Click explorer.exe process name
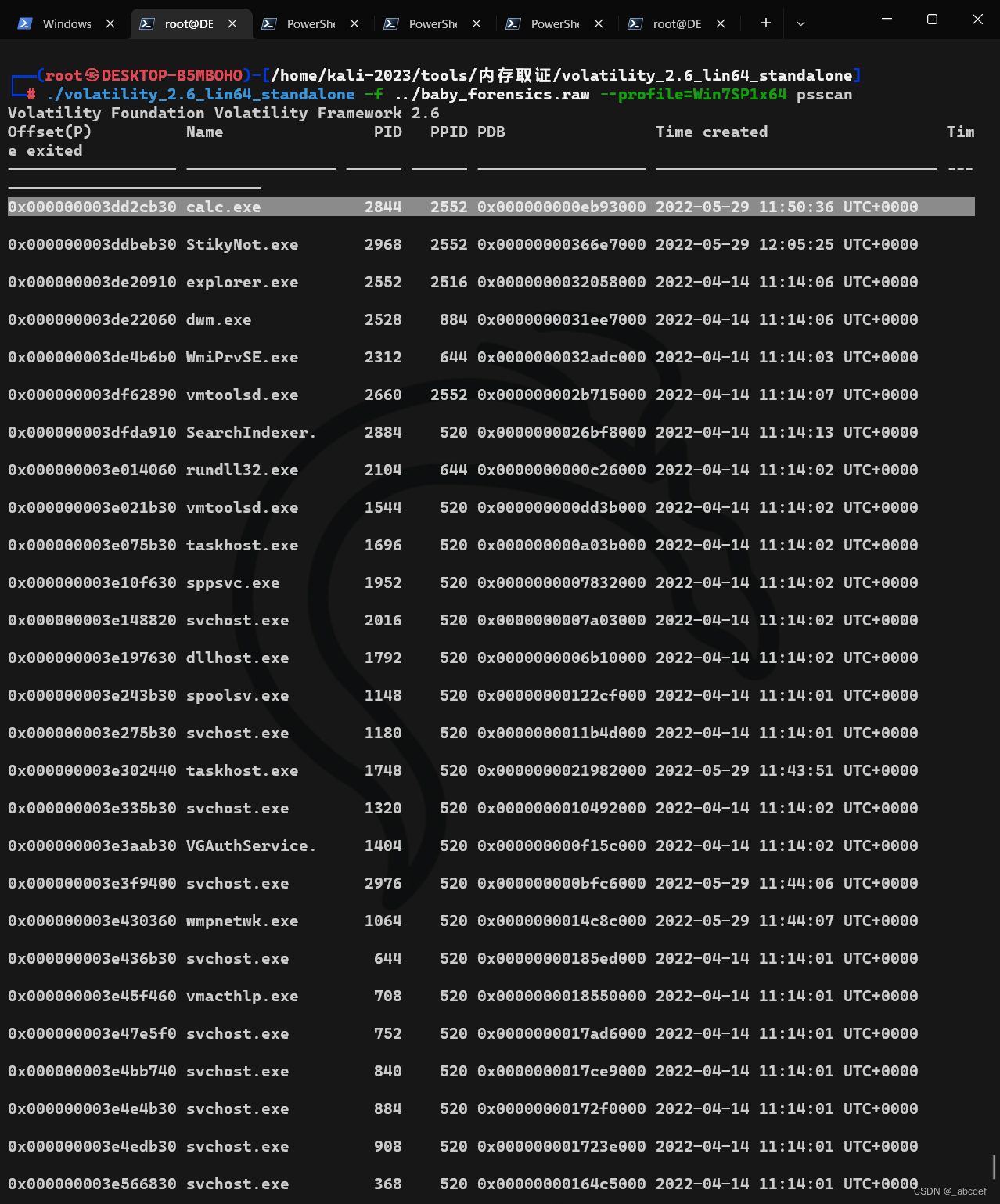 242,282
